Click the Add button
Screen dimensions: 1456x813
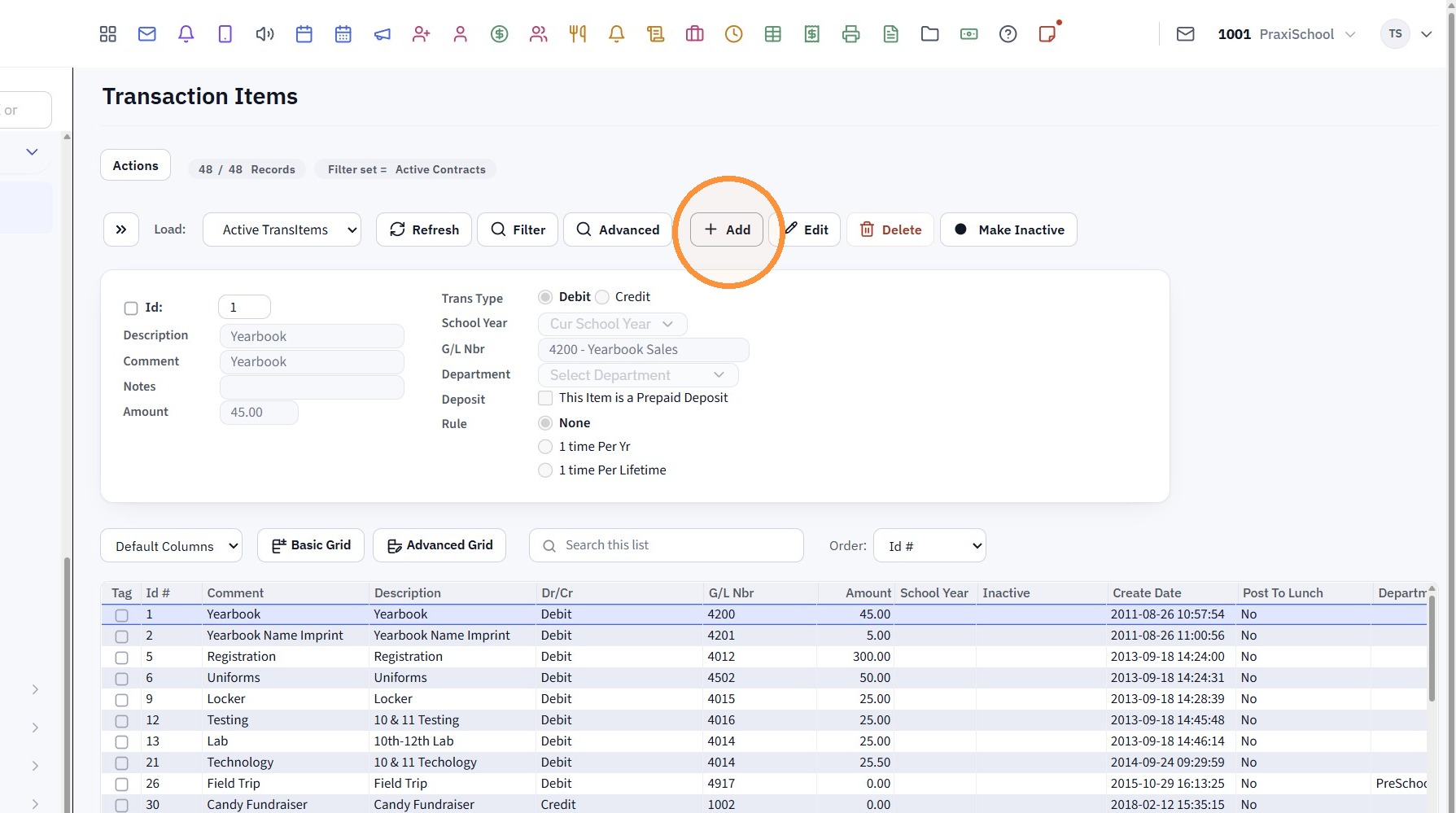[727, 229]
